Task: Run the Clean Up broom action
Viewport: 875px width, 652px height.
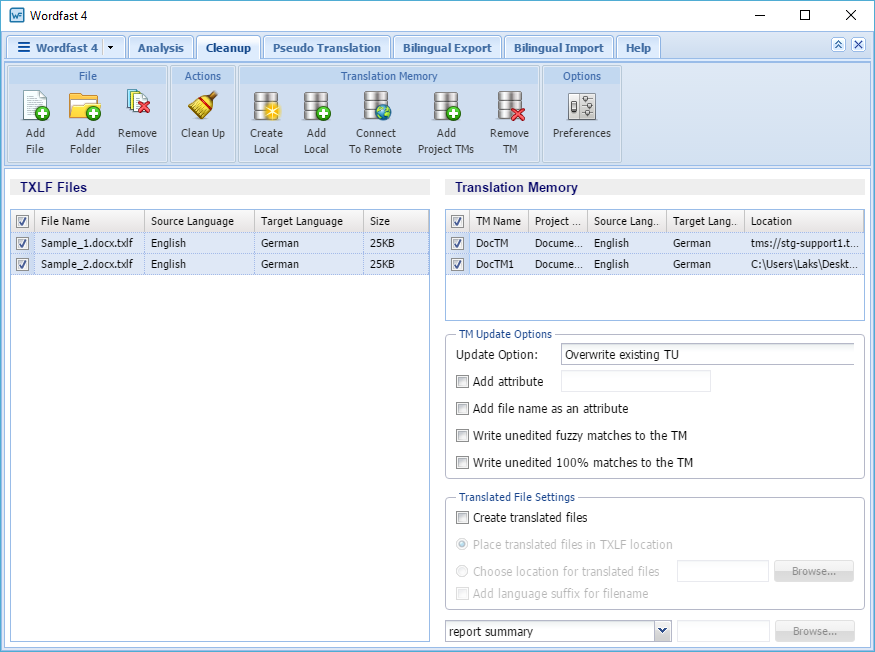Action: (x=203, y=106)
